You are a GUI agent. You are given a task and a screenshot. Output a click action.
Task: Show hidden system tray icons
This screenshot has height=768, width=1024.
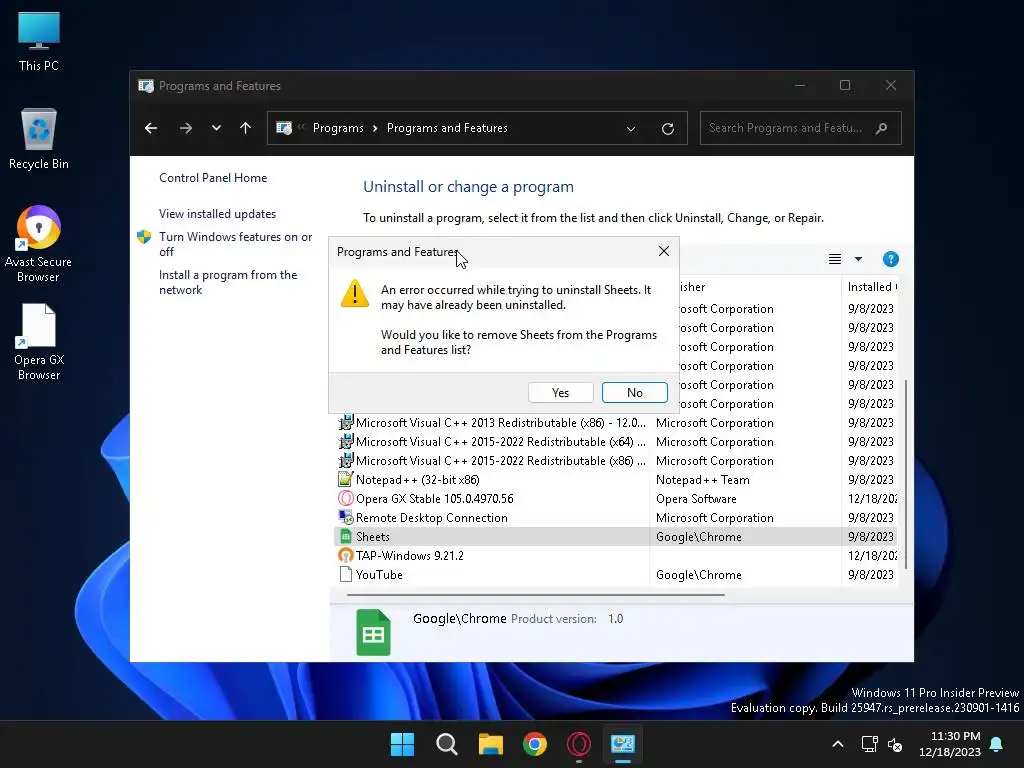(838, 744)
